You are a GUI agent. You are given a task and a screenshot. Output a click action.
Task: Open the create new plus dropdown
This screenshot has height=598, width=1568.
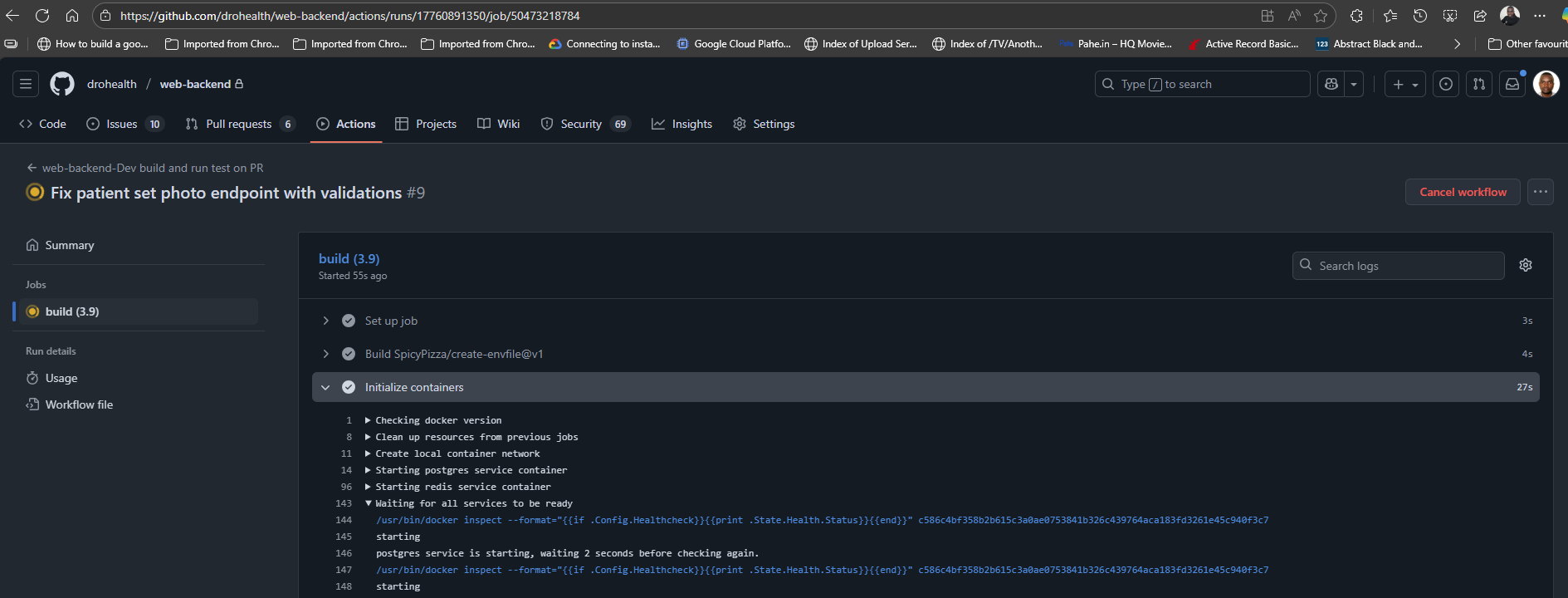[1405, 84]
